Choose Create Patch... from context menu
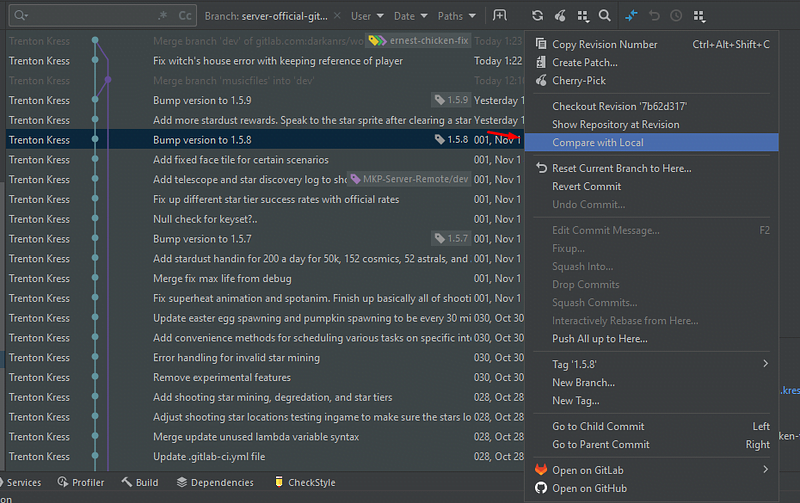Viewport: 800px width, 503px height. click(x=652, y=62)
